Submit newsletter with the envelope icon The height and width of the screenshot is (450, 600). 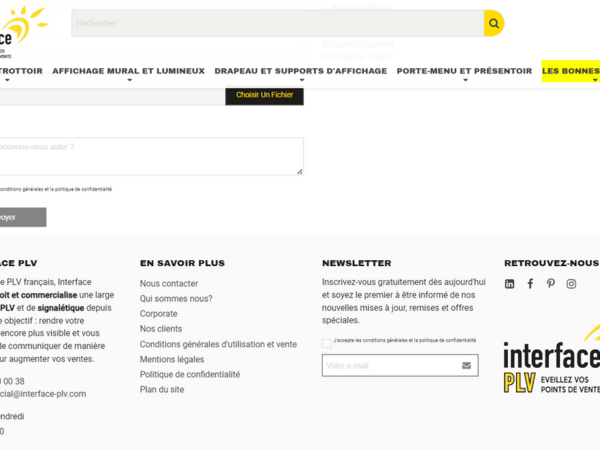point(466,366)
